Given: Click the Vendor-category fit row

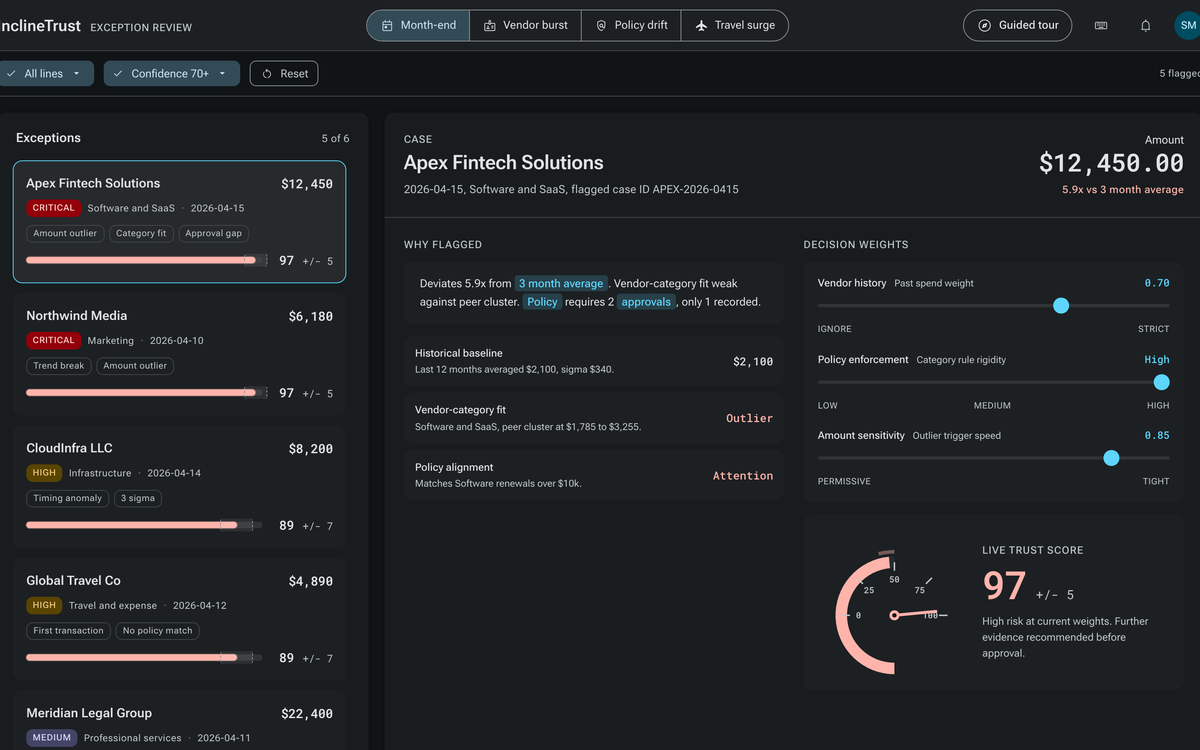Looking at the screenshot, I should point(596,418).
